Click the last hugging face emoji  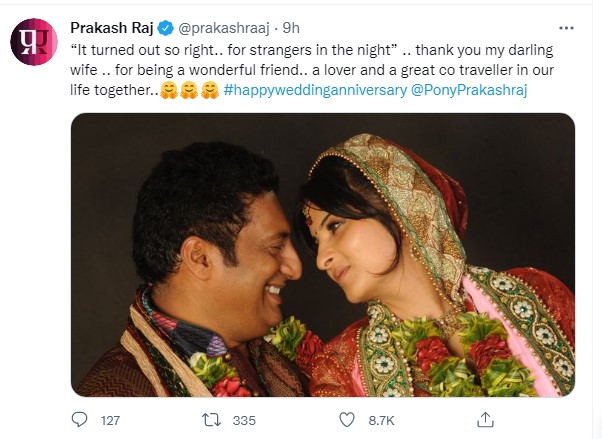click(208, 91)
